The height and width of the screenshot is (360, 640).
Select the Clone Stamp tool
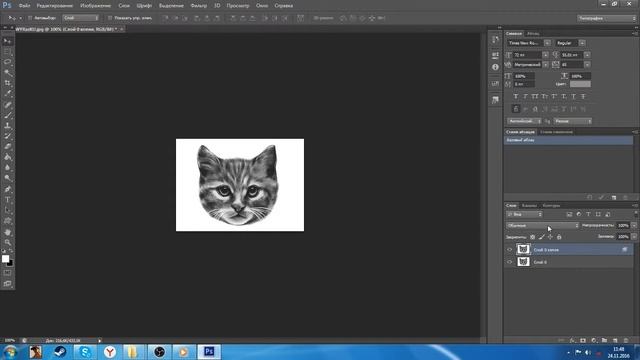(x=7, y=126)
